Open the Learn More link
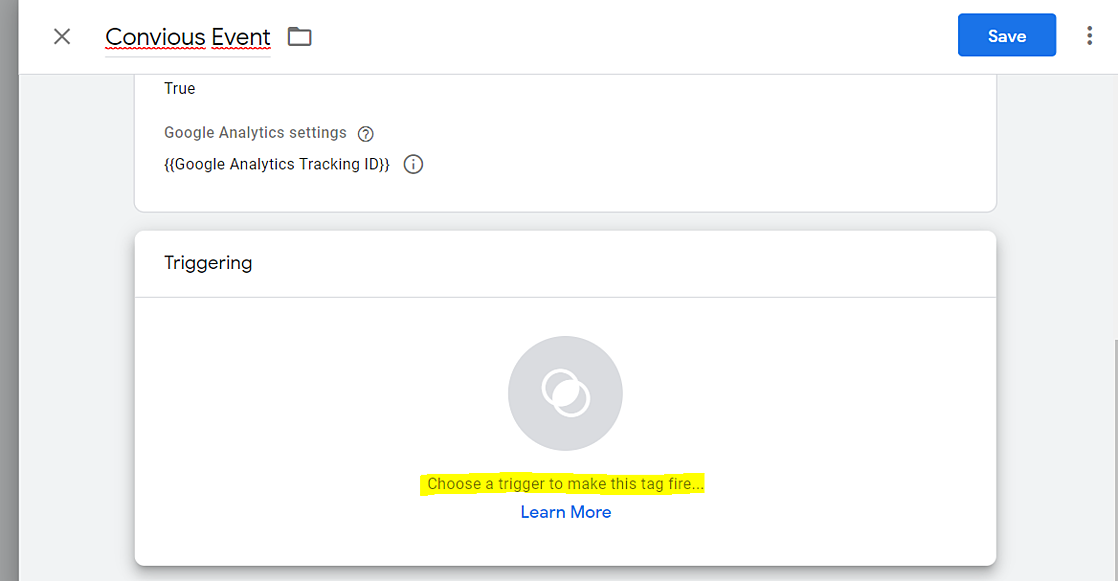Viewport: 1118px width, 581px height. coord(565,512)
